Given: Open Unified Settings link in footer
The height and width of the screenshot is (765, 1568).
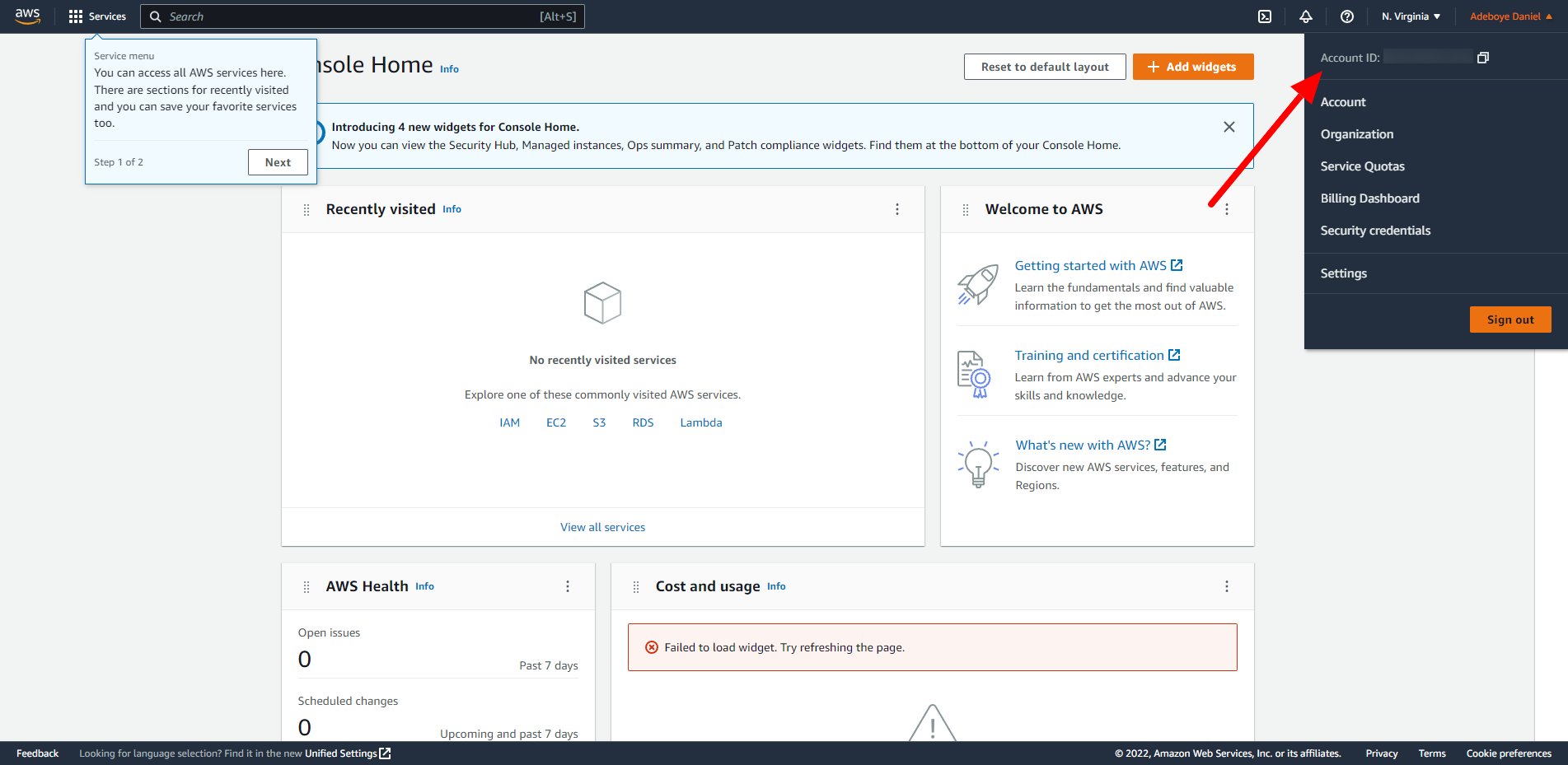Looking at the screenshot, I should pyautogui.click(x=347, y=753).
